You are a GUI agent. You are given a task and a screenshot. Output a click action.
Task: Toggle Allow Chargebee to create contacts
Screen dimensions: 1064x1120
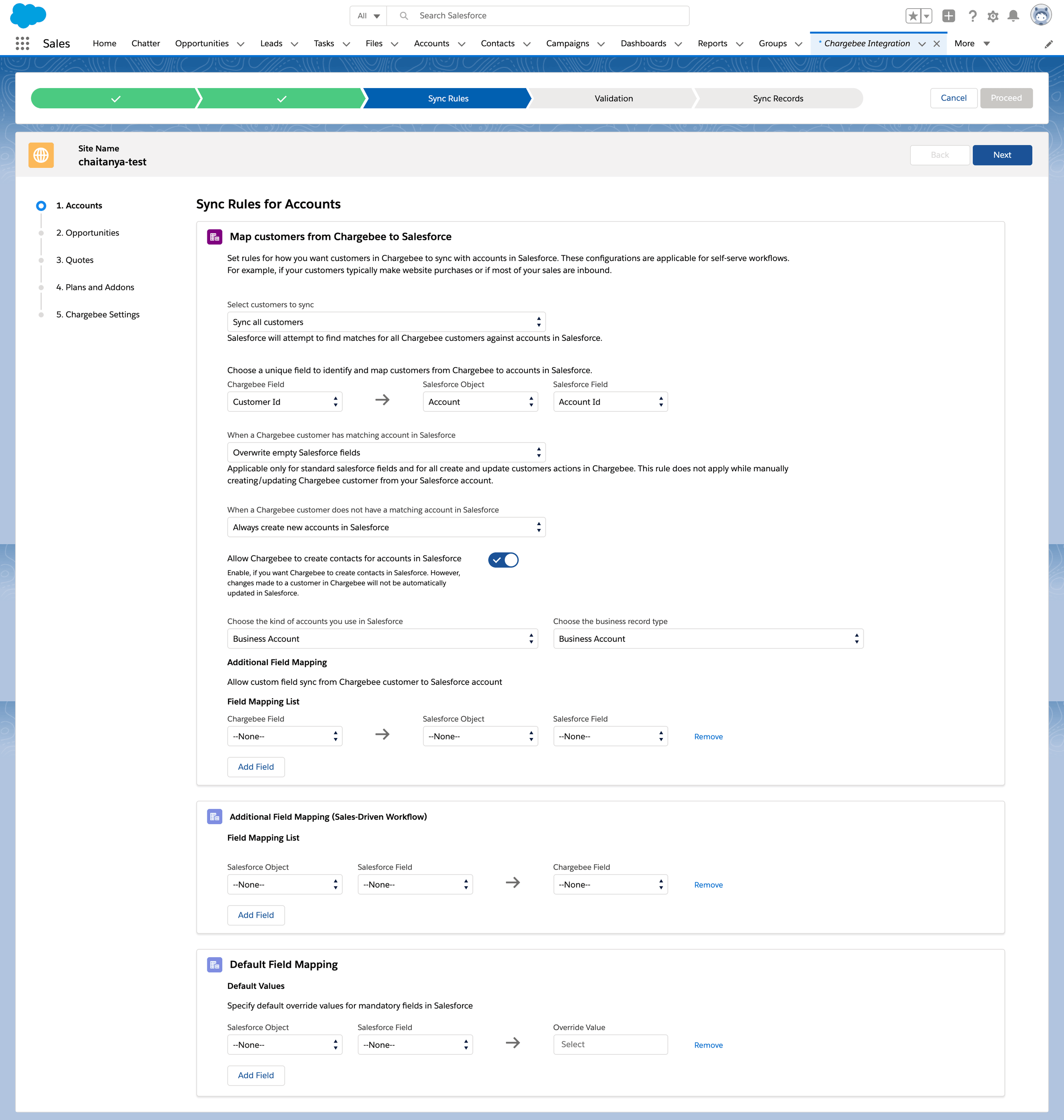[x=503, y=560]
